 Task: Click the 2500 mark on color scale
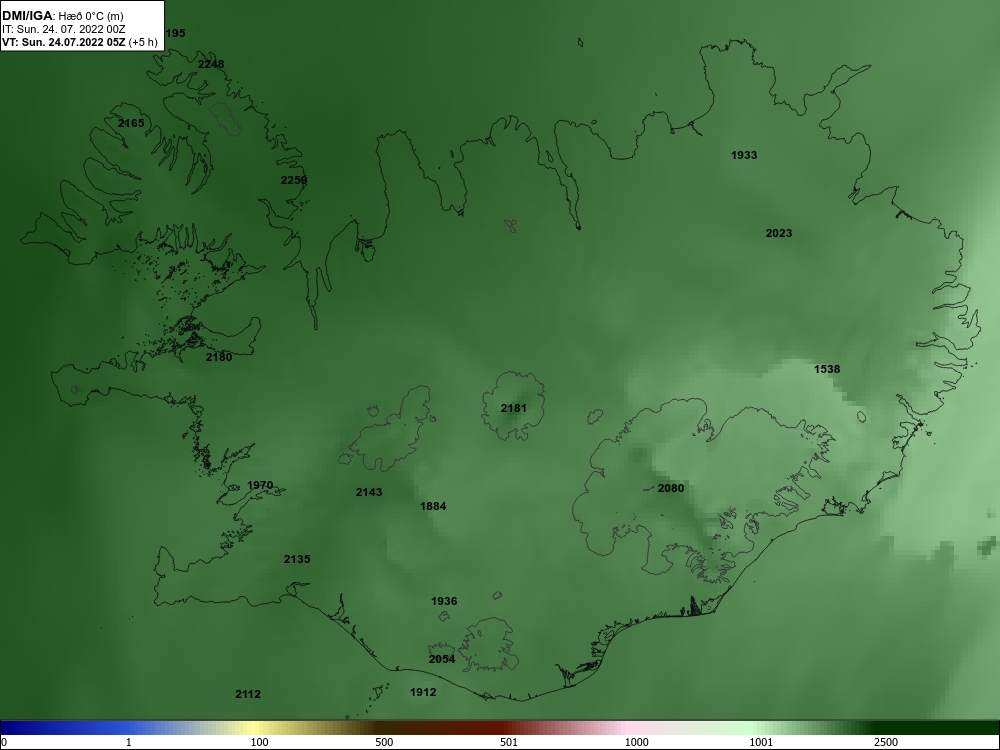[x=886, y=742]
